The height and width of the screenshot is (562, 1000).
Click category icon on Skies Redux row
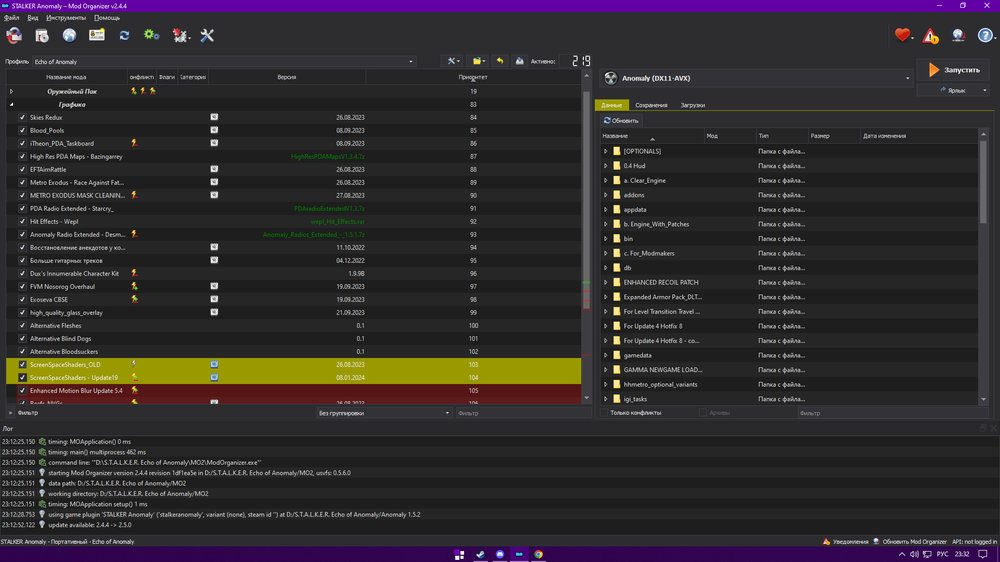(x=214, y=117)
